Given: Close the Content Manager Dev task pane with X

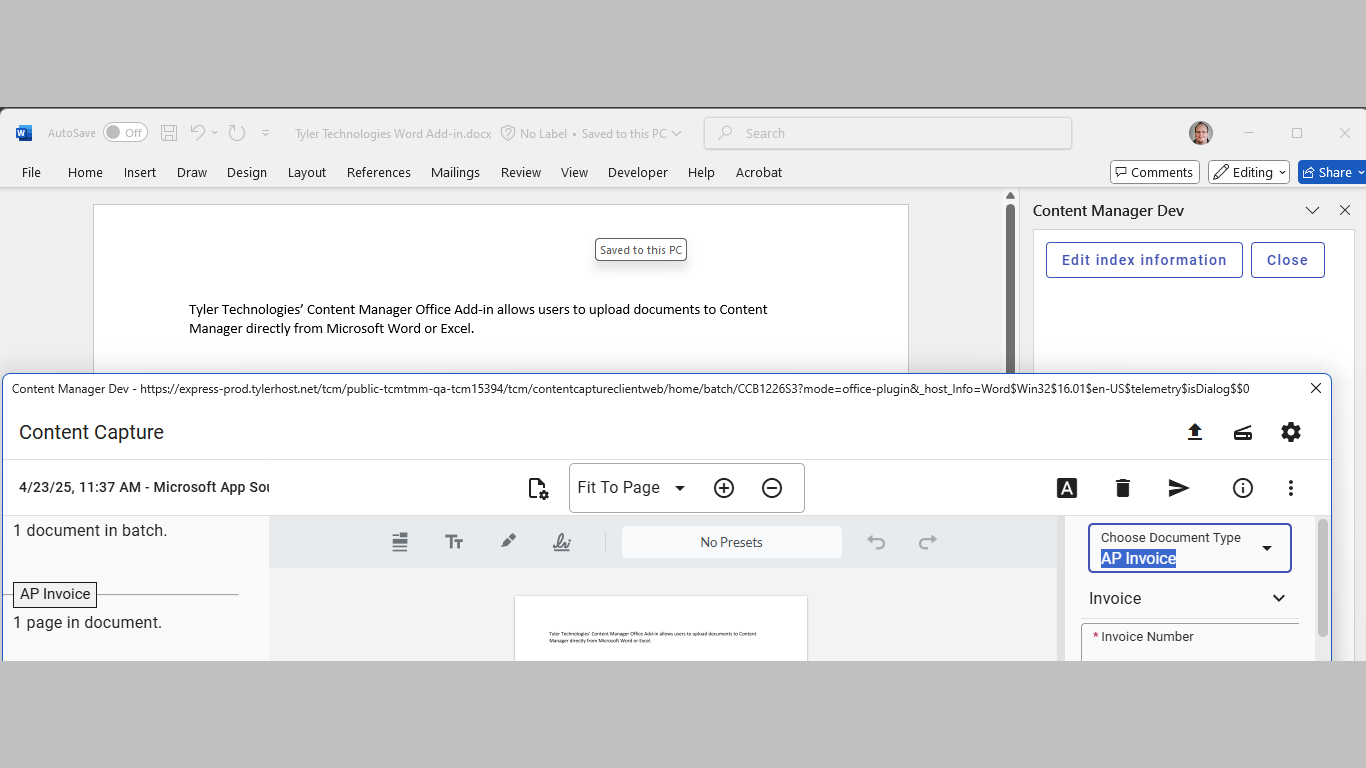Looking at the screenshot, I should click(1345, 210).
